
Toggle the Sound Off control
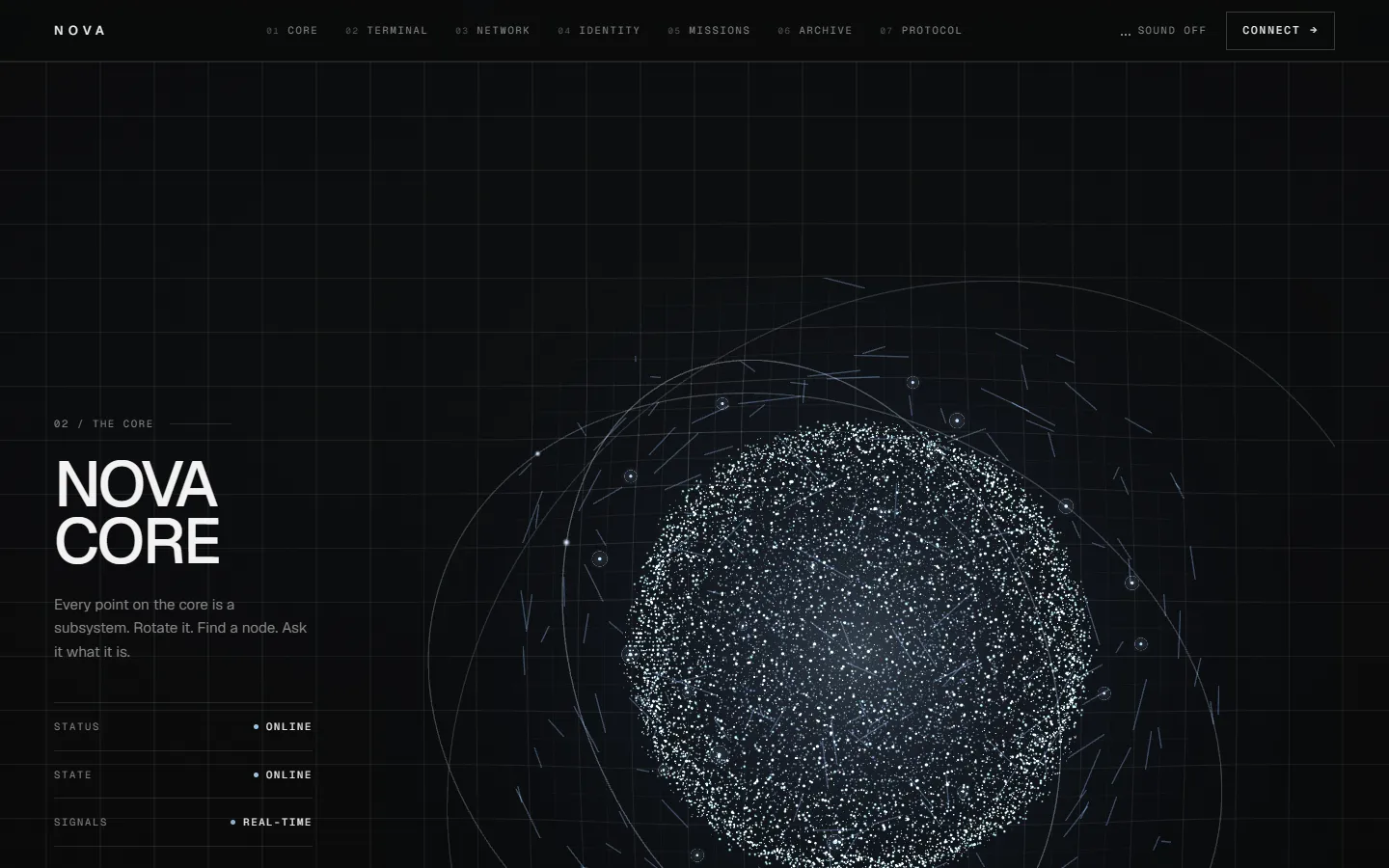1163,31
